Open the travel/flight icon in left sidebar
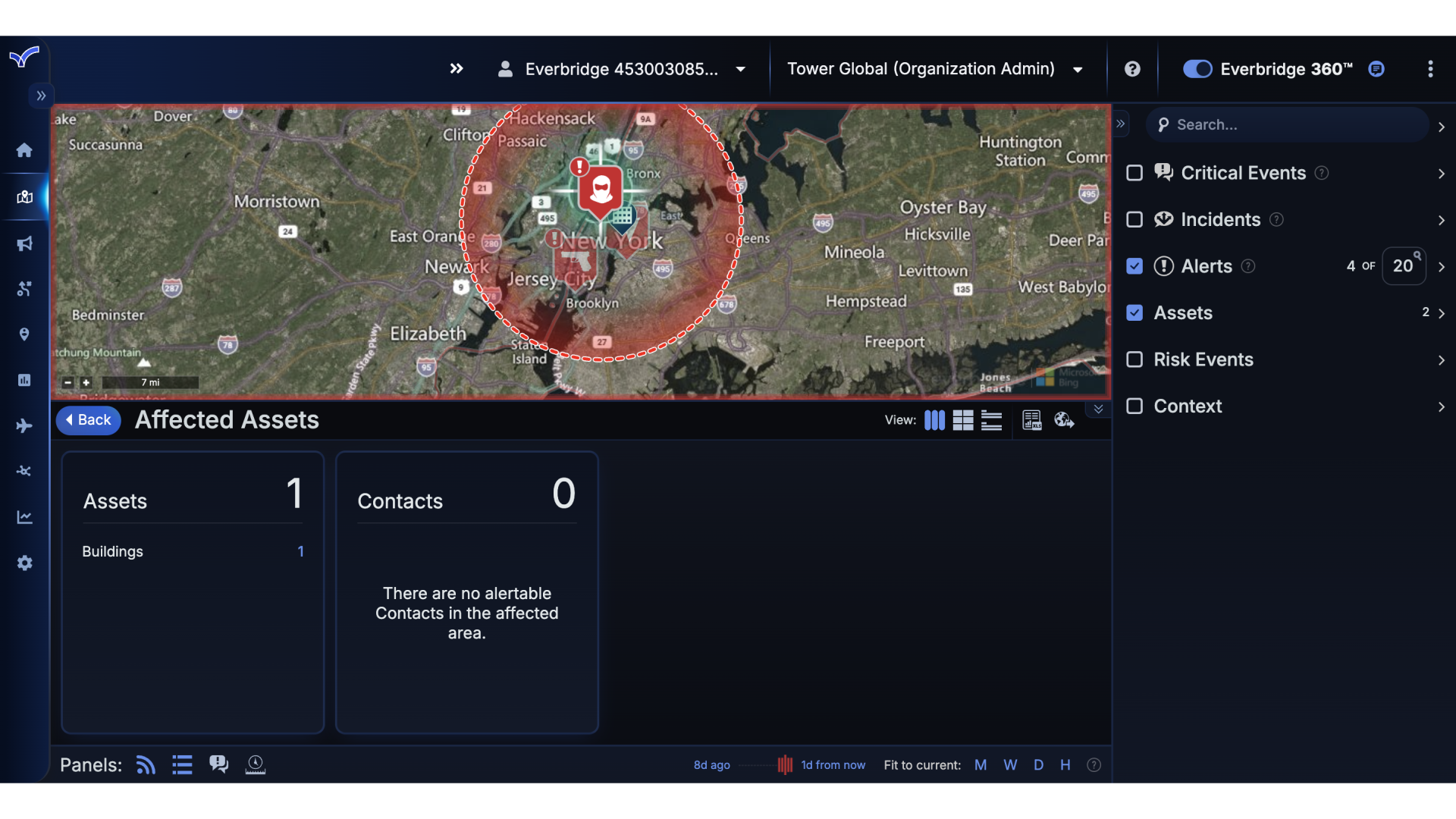Image resolution: width=1456 pixels, height=819 pixels. 24,425
